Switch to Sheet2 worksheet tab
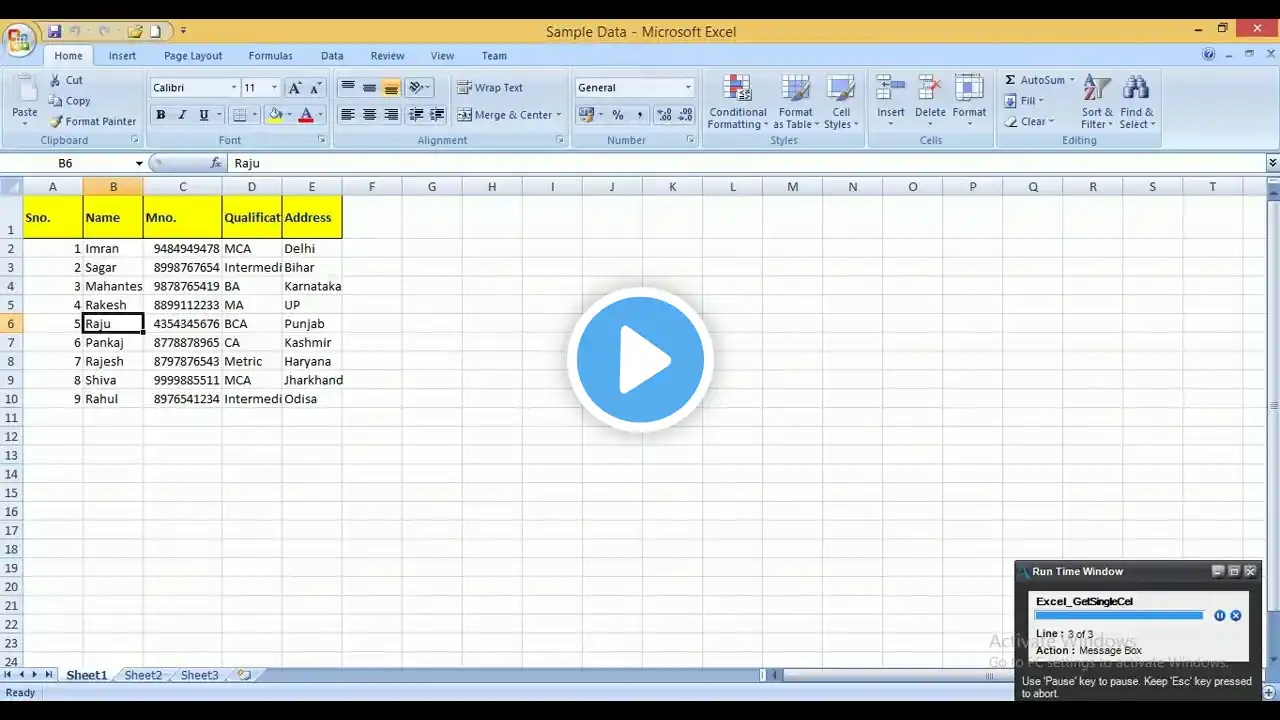The height and width of the screenshot is (720, 1280). coord(143,676)
